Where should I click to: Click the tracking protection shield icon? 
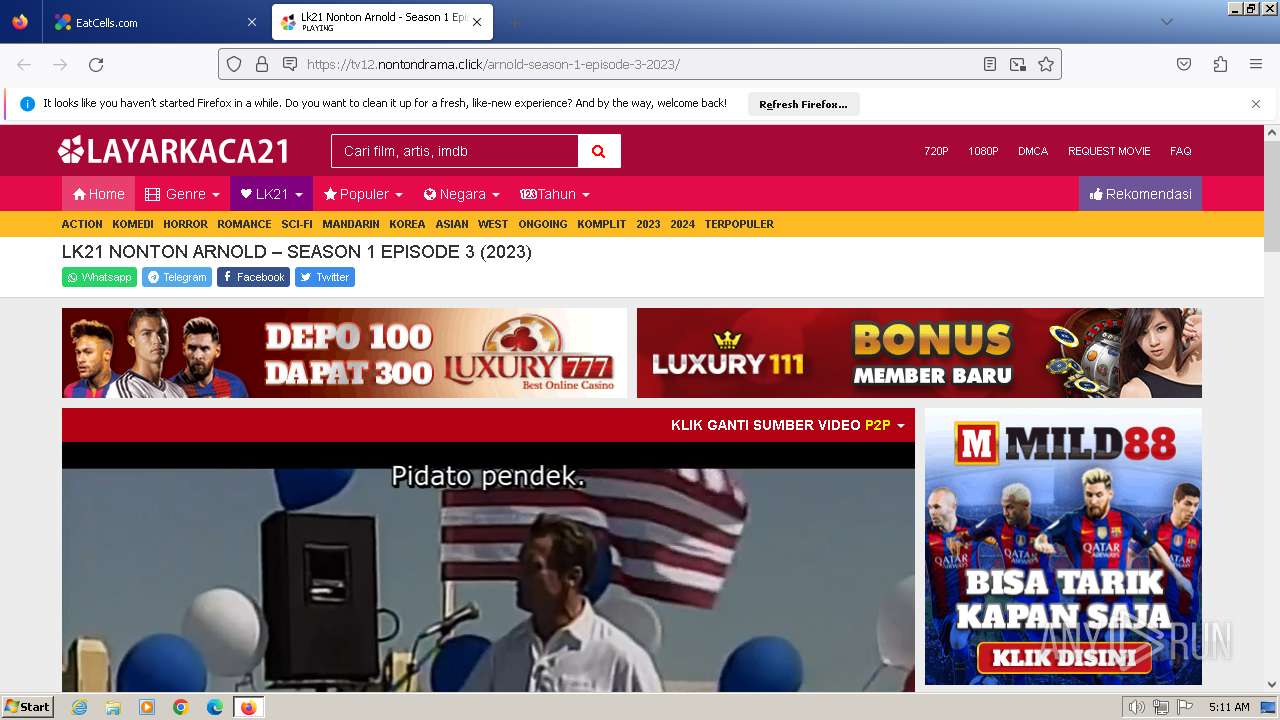(x=234, y=64)
